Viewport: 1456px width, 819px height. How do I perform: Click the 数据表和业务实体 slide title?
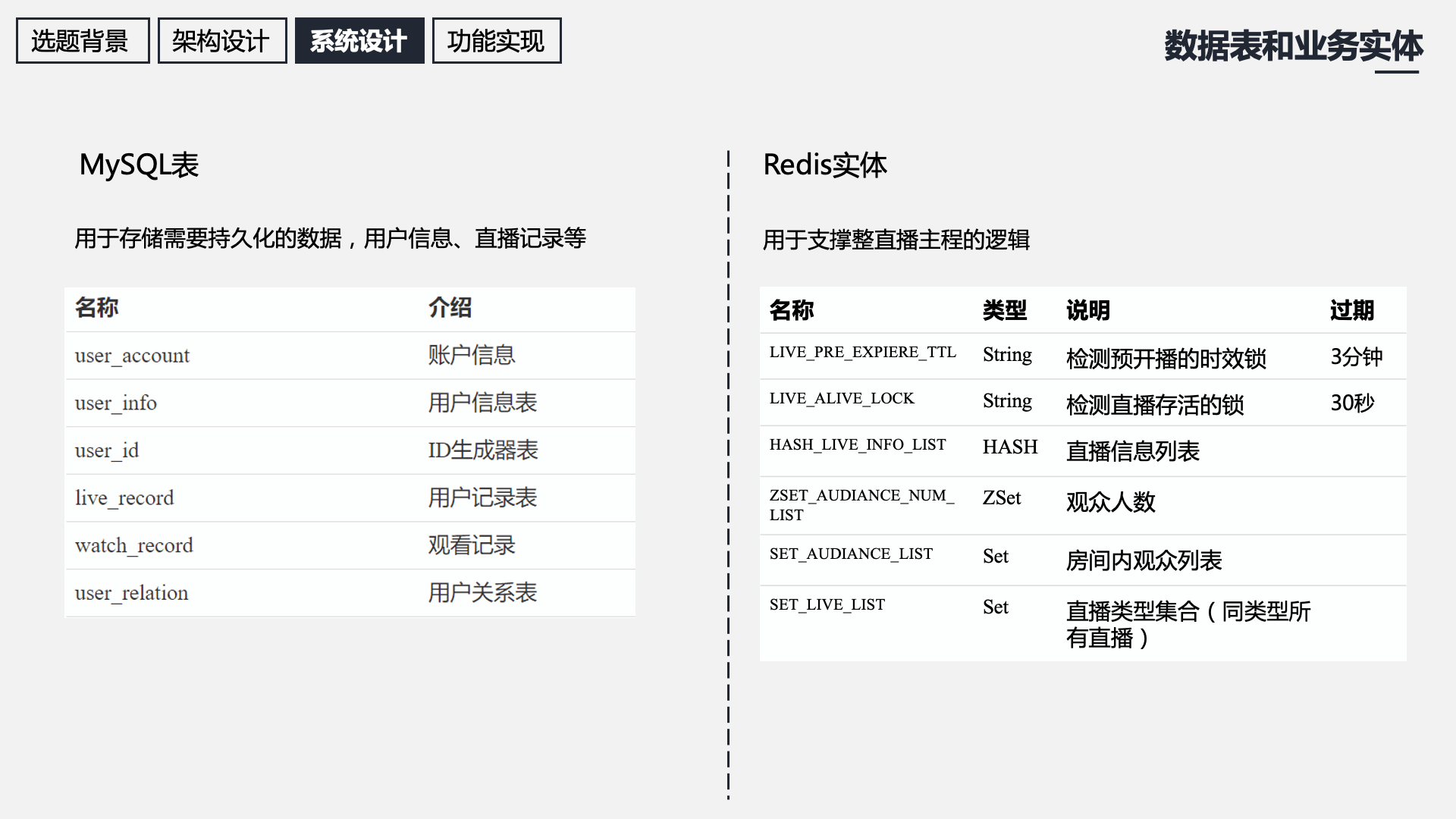click(1293, 47)
